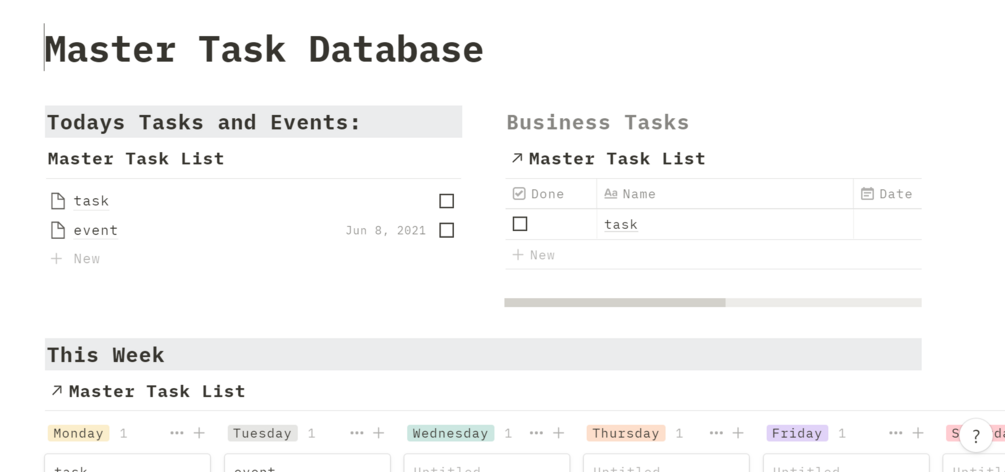Open the Tuesday column options menu
Image resolution: width=1005 pixels, height=472 pixels.
357,433
